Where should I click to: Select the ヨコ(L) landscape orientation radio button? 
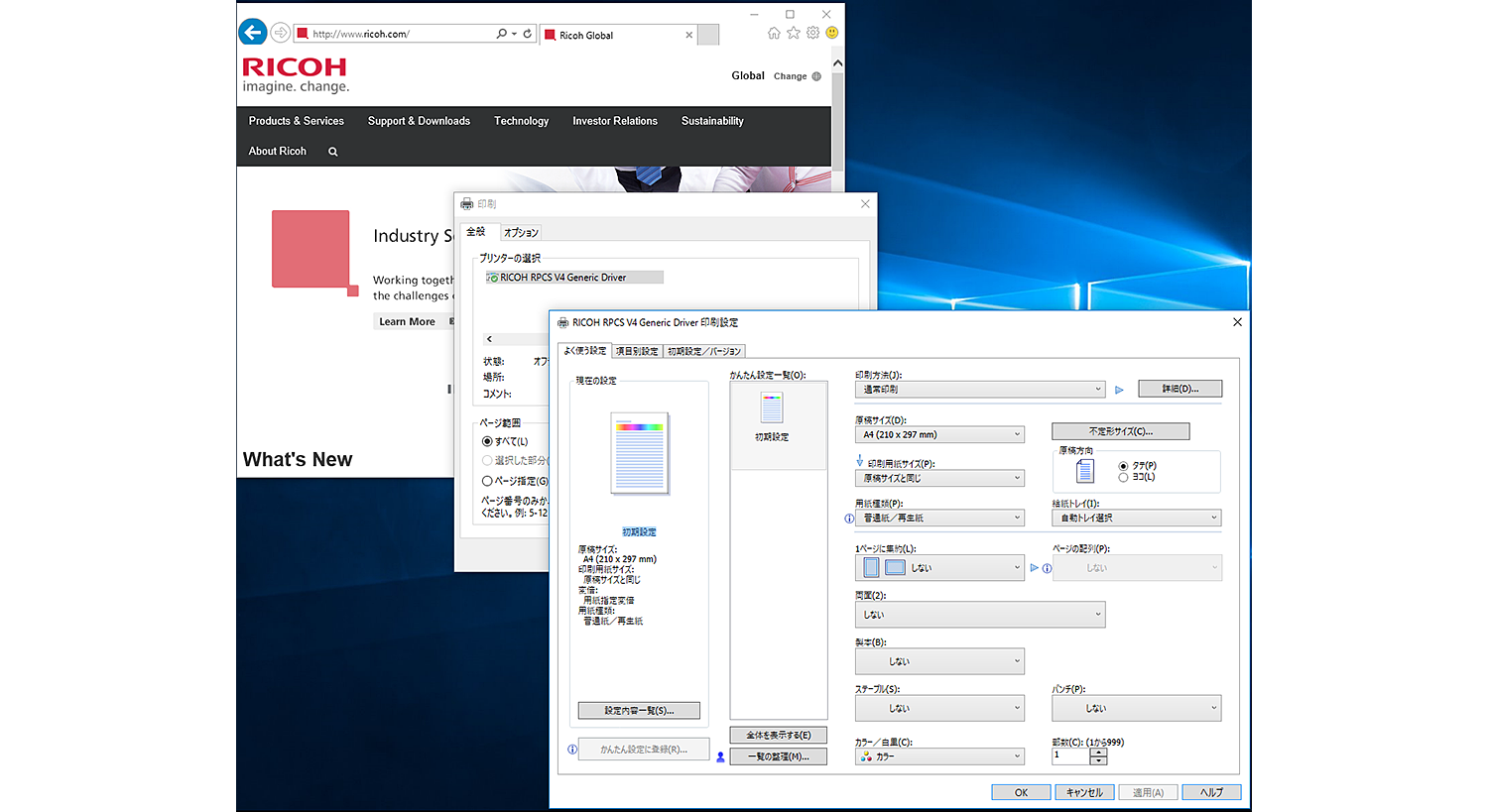coord(1123,477)
